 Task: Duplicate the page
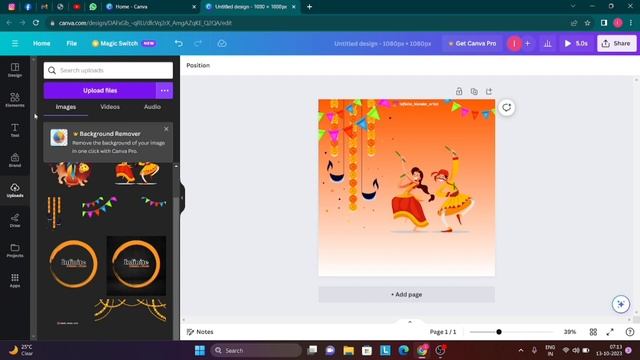(x=474, y=91)
